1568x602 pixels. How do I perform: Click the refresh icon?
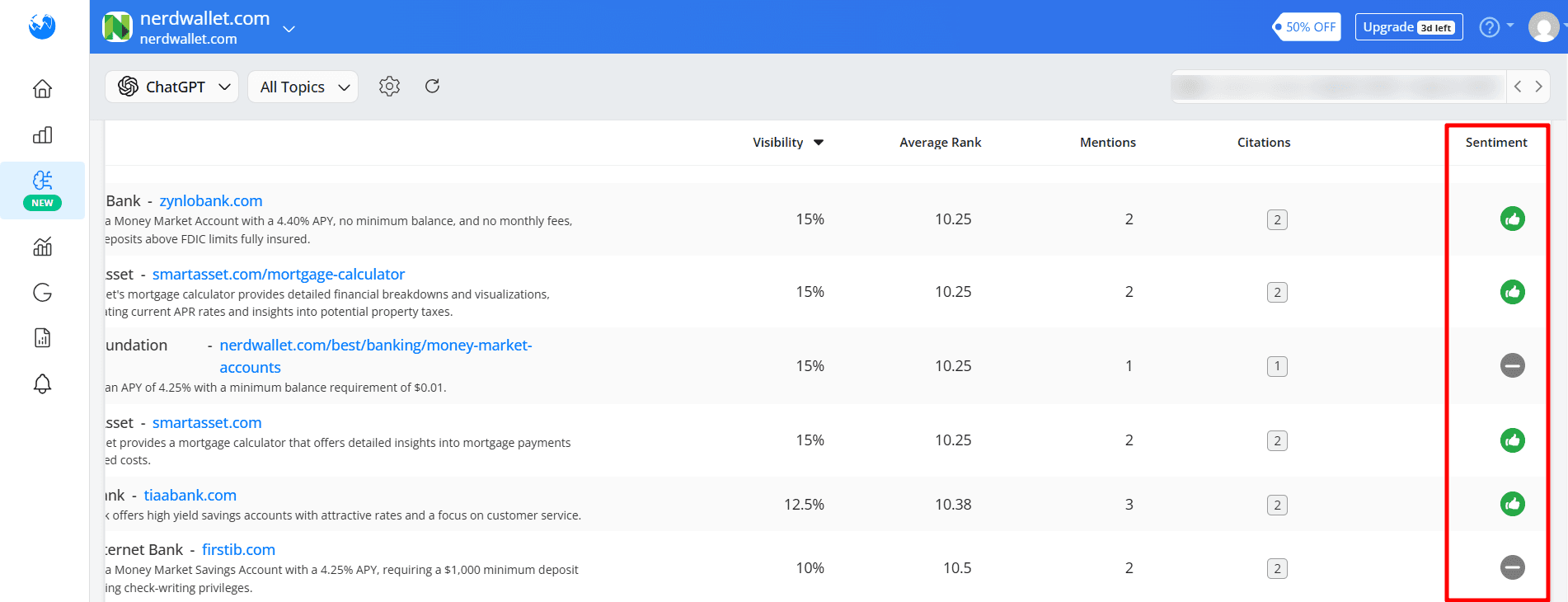point(432,86)
